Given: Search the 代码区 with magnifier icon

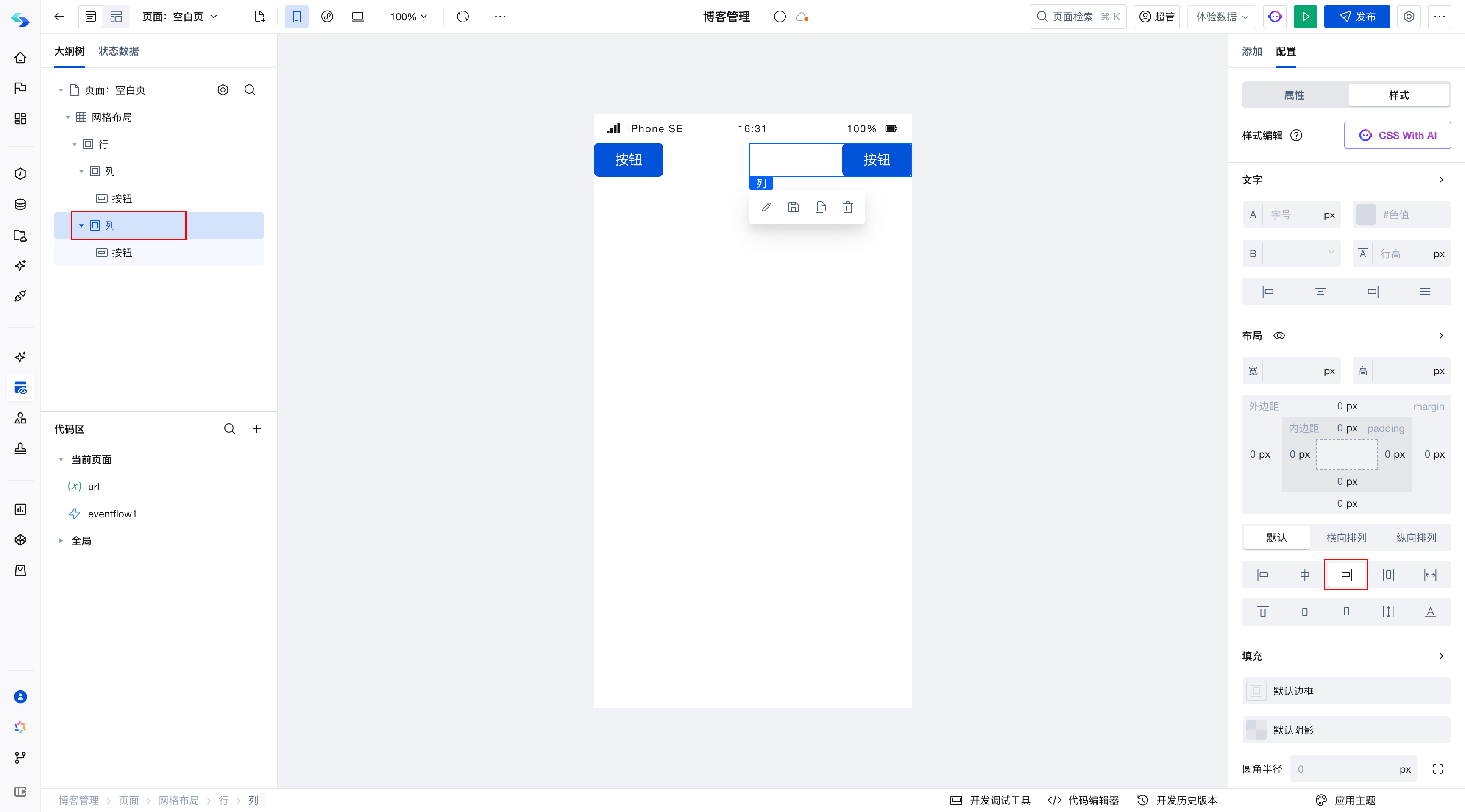Looking at the screenshot, I should point(229,429).
